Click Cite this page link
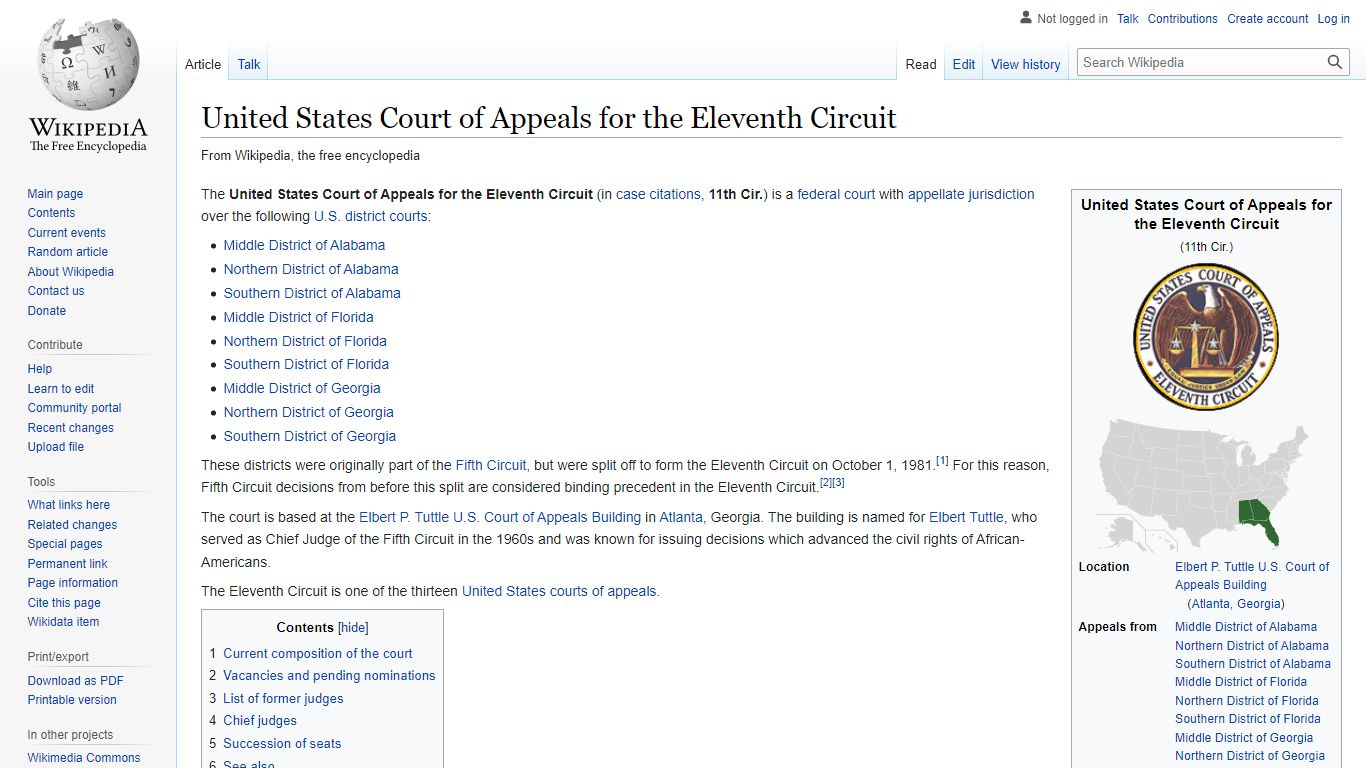The image size is (1366, 768). [64, 603]
